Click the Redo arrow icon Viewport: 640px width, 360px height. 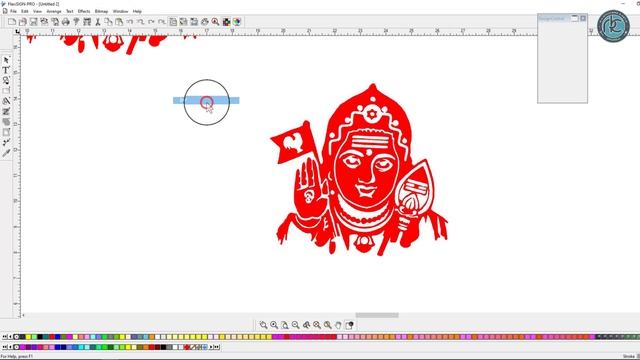pyautogui.click(x=151, y=22)
